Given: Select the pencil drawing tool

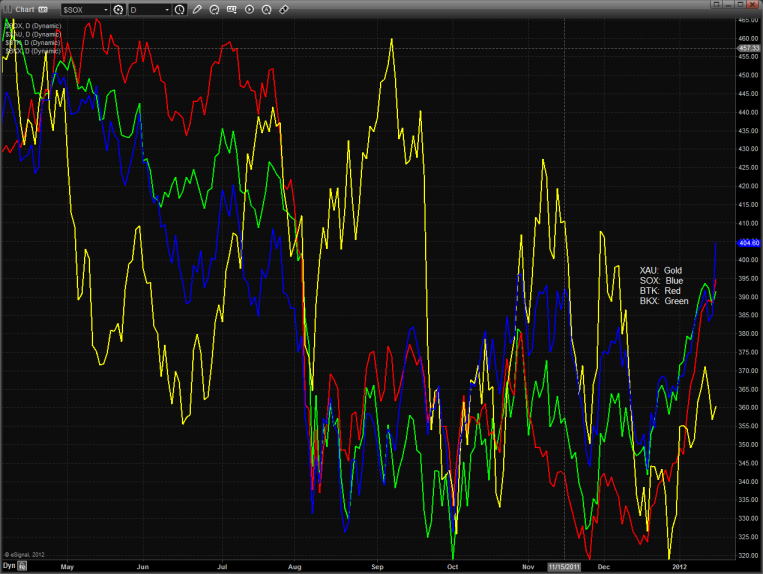Looking at the screenshot, I should pyautogui.click(x=197, y=9).
